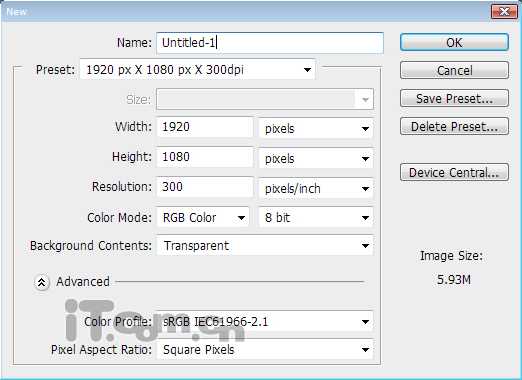Screen dimensions: 522x380
Task: Open the Preset dropdown
Action: [x=197, y=70]
